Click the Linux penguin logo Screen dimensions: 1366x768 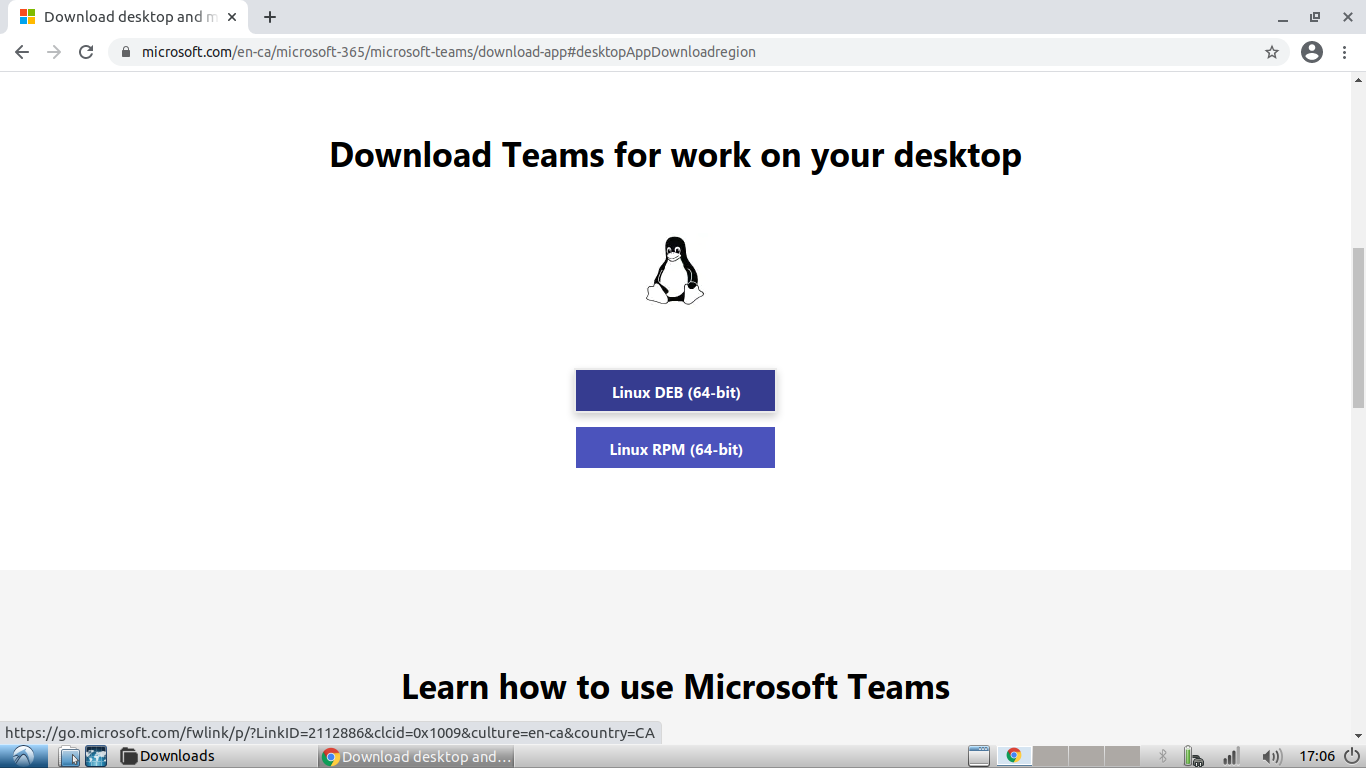pyautogui.click(x=675, y=270)
